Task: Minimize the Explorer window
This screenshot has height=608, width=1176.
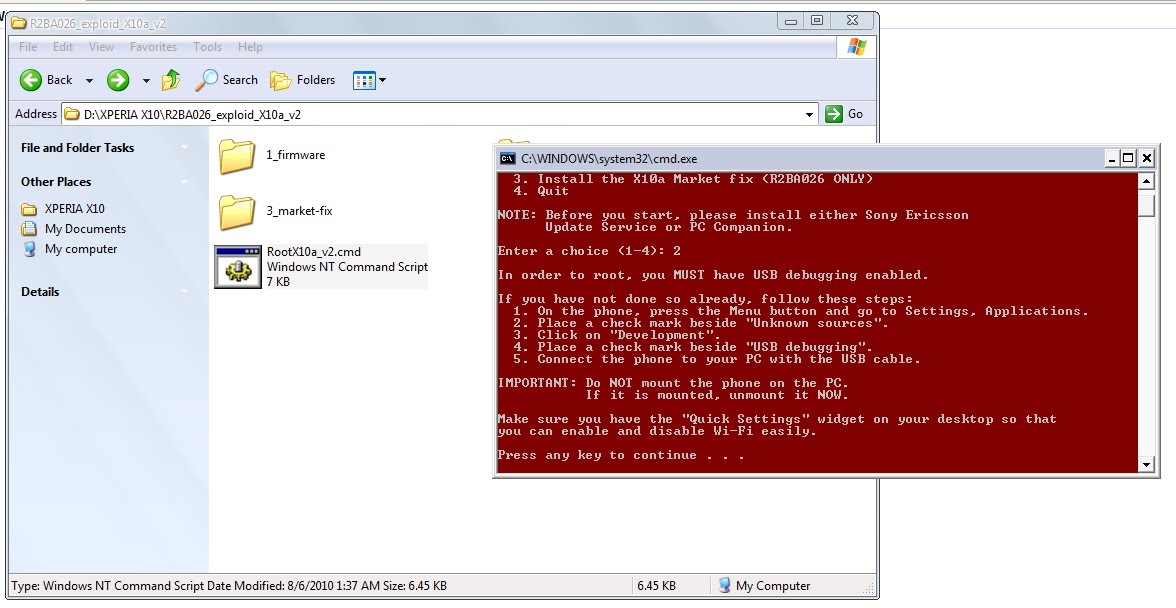Action: point(790,22)
